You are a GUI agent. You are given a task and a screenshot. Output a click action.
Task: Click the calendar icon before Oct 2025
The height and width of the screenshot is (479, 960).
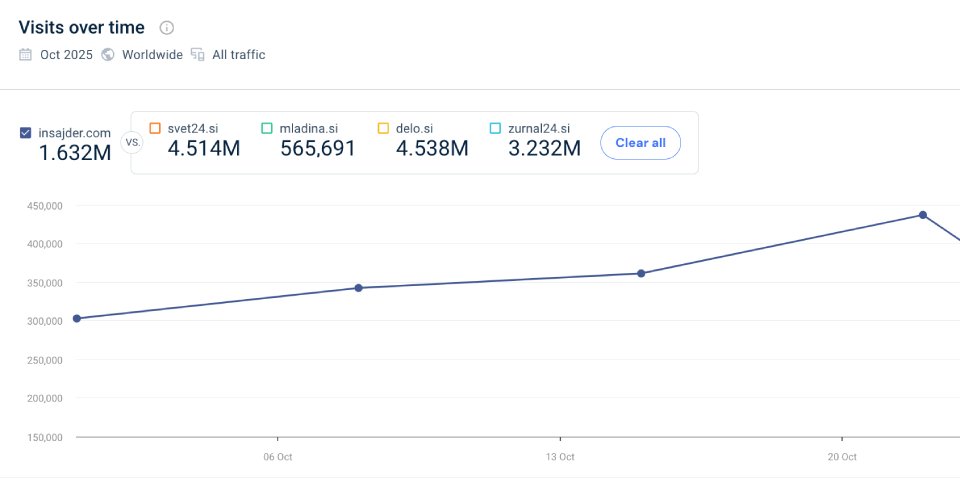(x=26, y=55)
